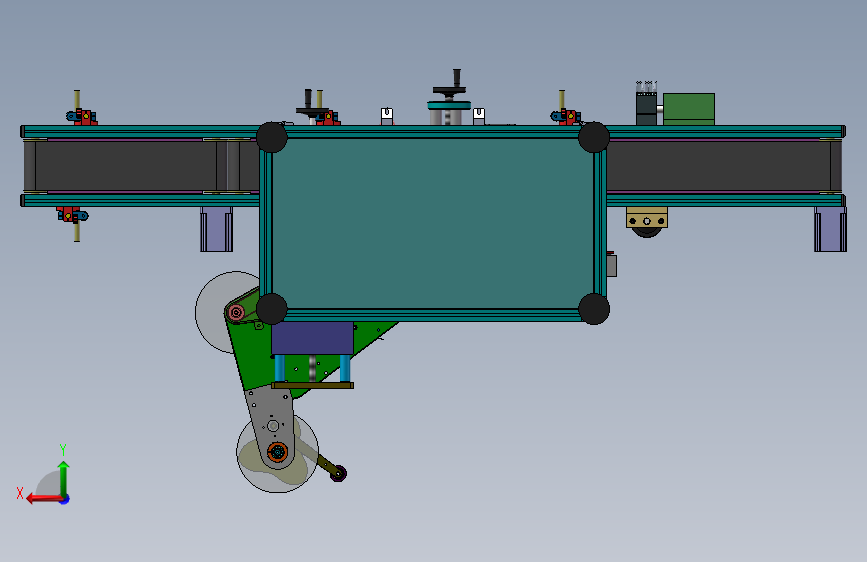The image size is (867, 562).
Task: Select the brown plate beneath the cyan posts
Action: click(x=312, y=386)
